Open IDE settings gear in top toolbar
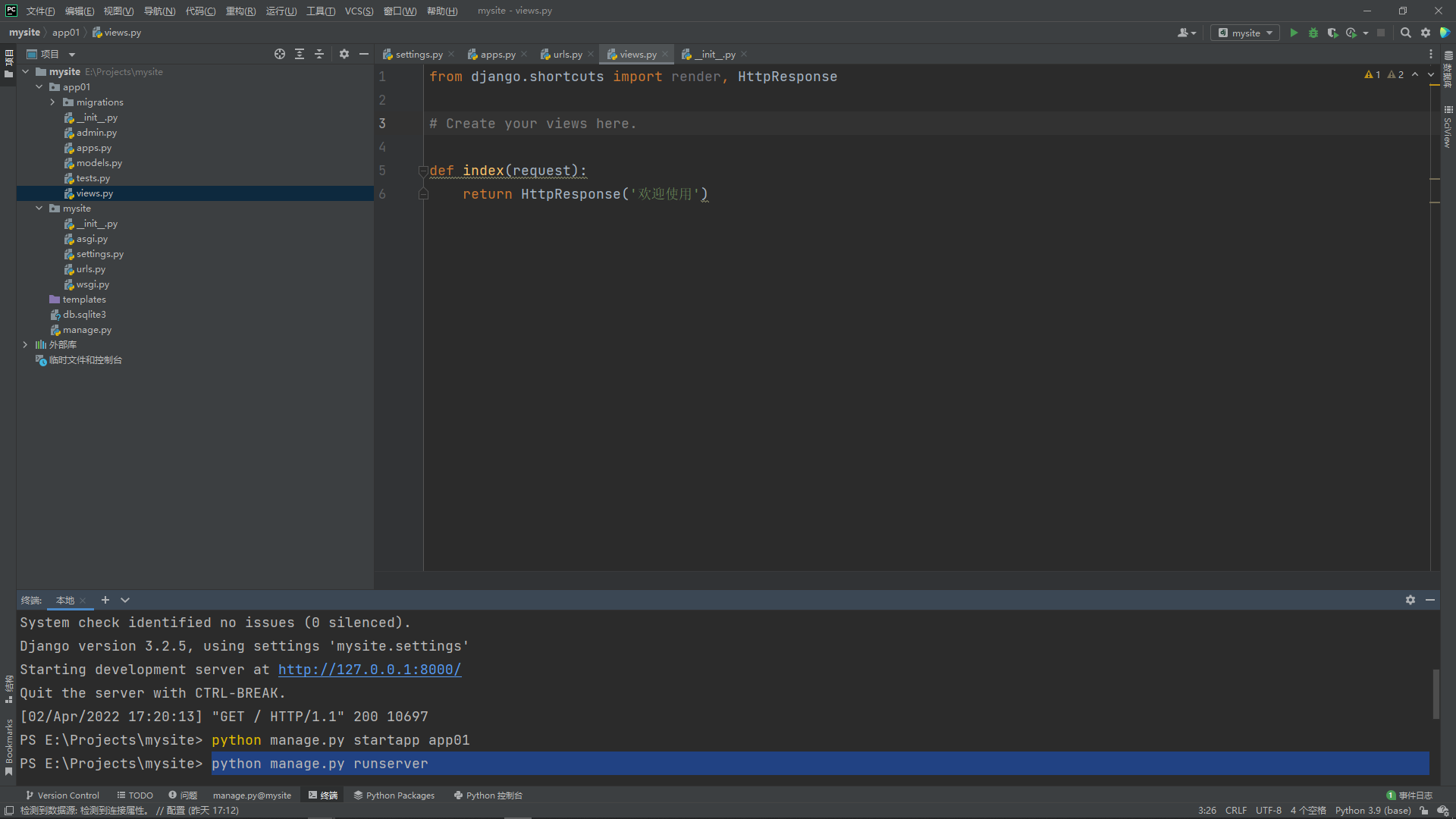This screenshot has width=1456, height=819. [x=1426, y=33]
